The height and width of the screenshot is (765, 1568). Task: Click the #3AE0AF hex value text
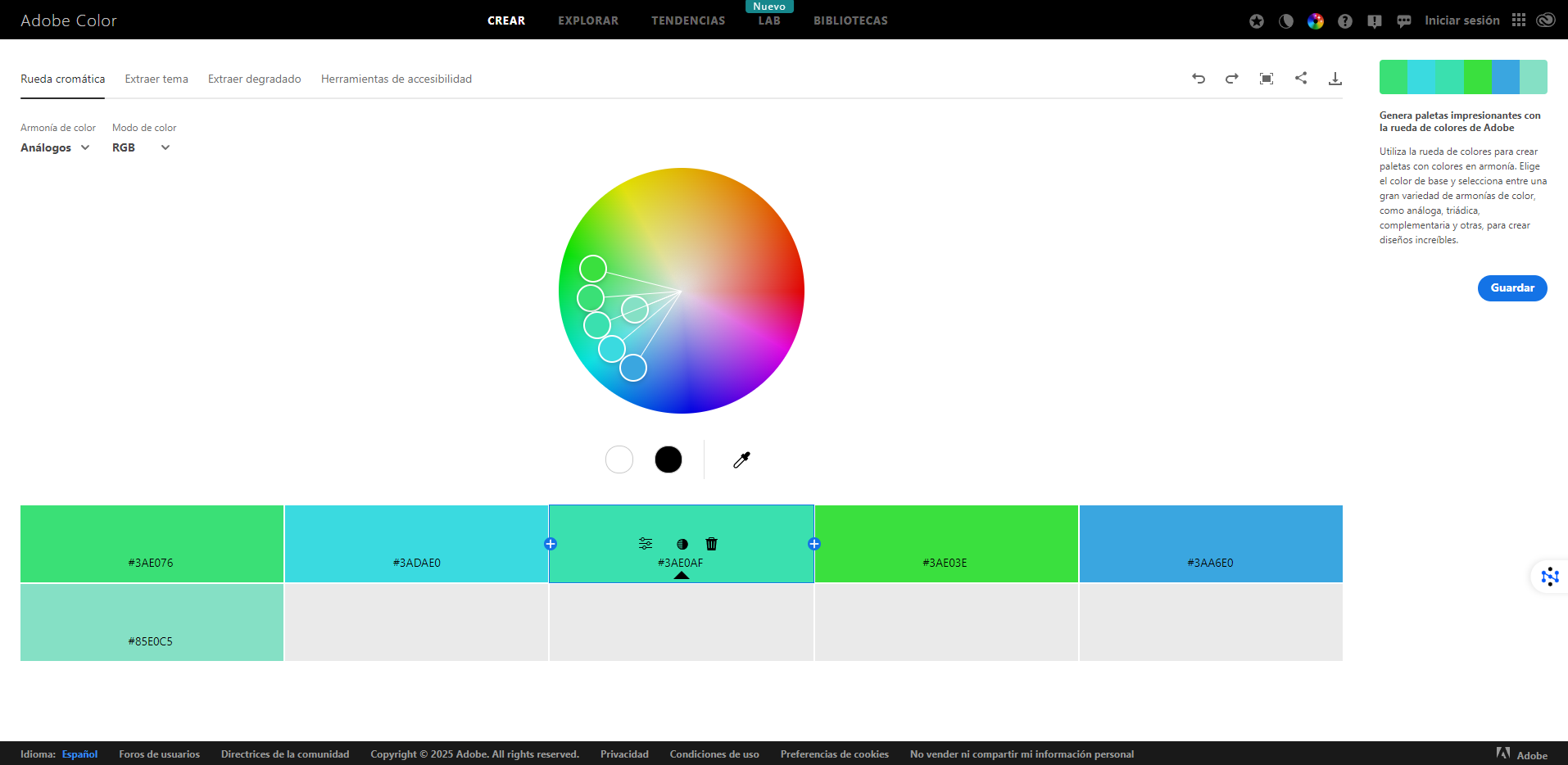pos(681,563)
